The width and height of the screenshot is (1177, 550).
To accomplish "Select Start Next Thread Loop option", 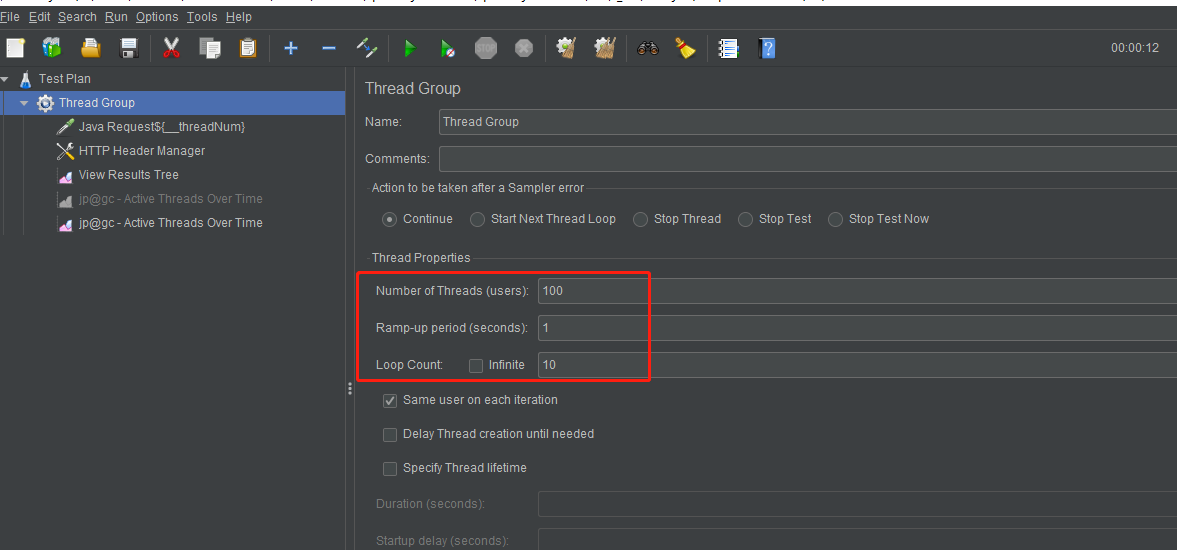I will 477,219.
